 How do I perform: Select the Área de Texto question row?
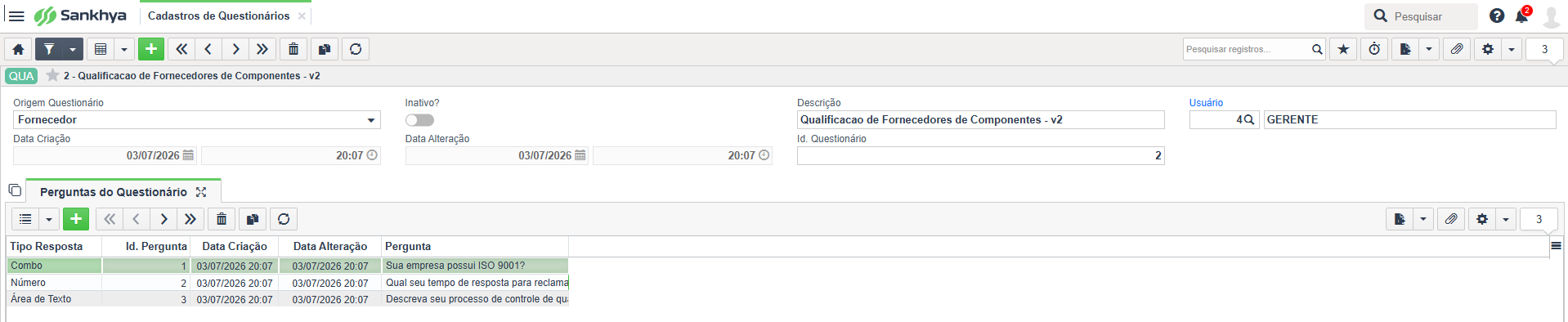point(288,299)
